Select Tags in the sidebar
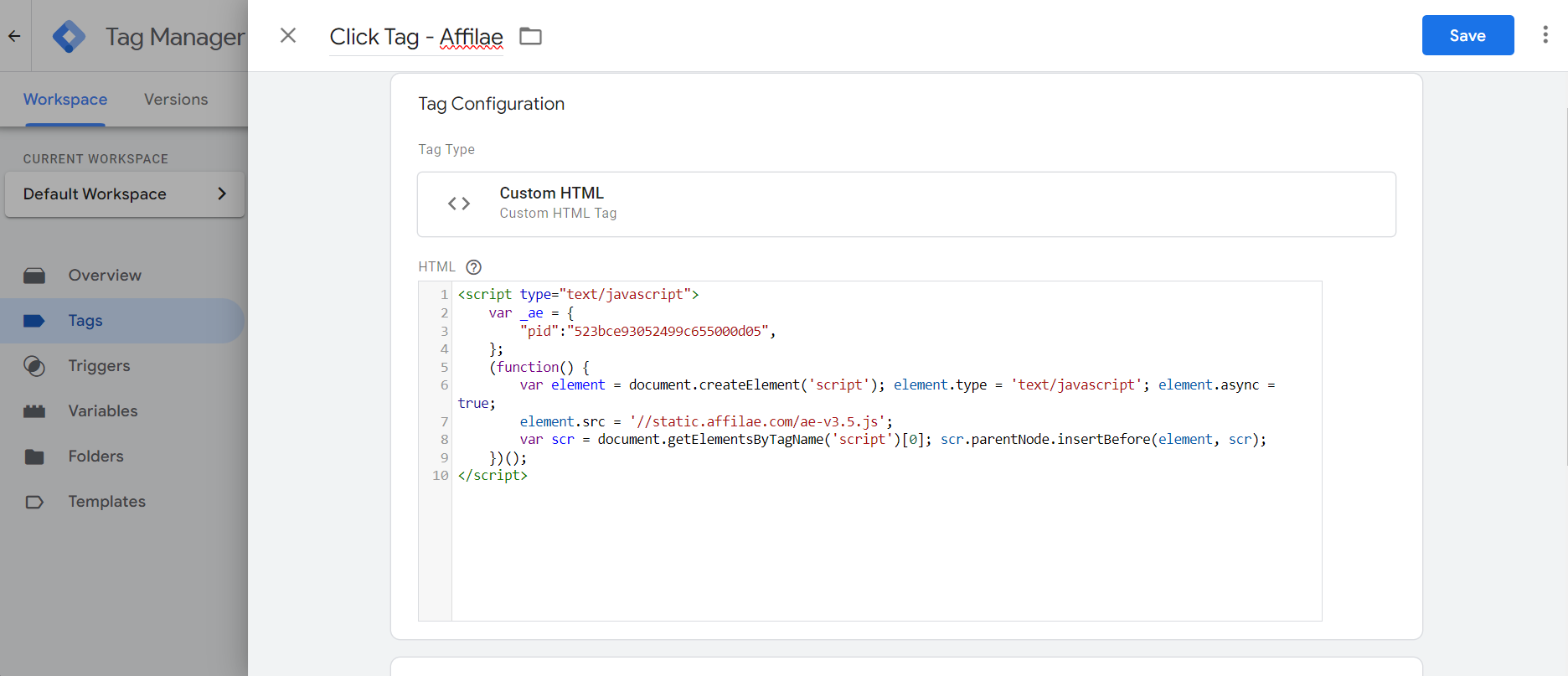The height and width of the screenshot is (676, 1568). 122,321
